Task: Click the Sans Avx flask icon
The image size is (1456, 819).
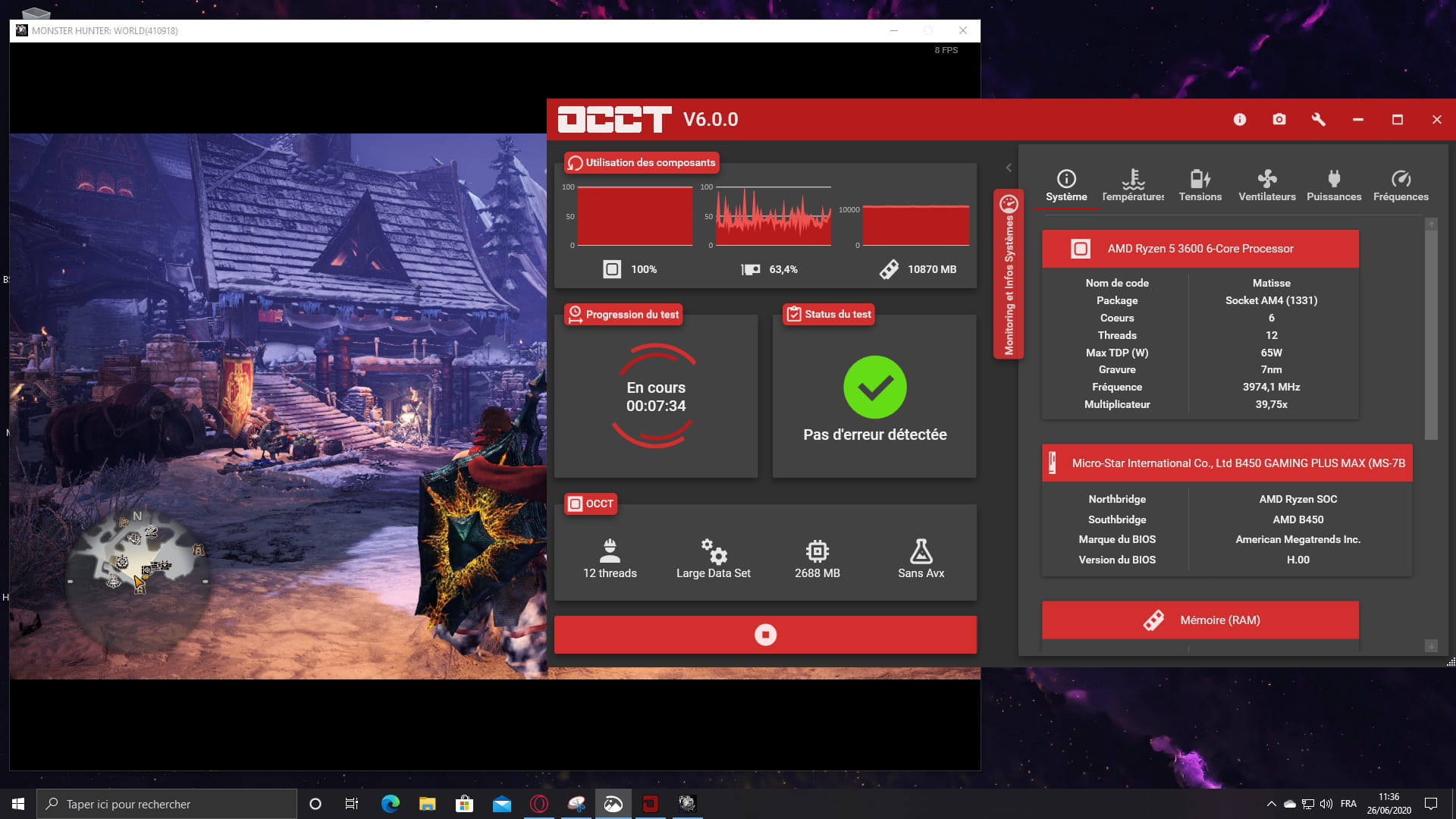Action: [x=921, y=551]
